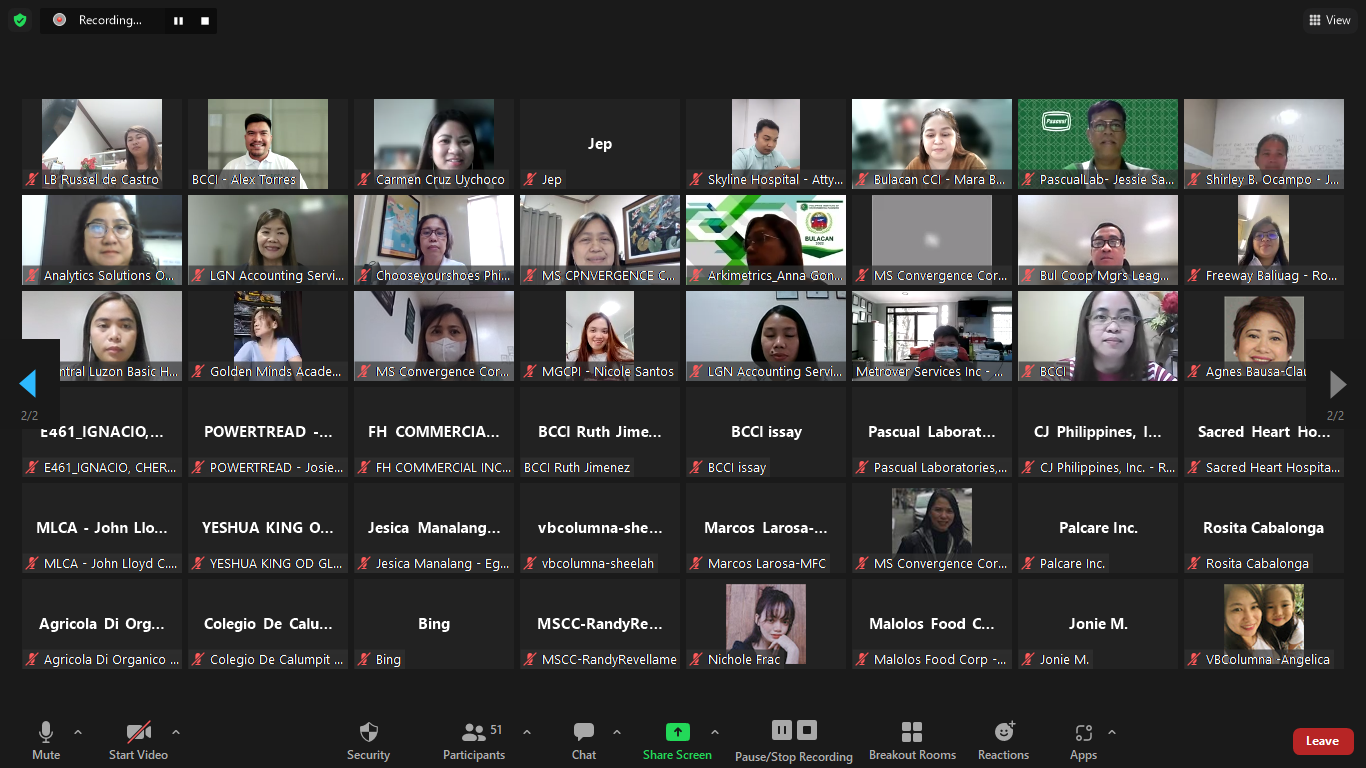Click the green encryption shield icon
The width and height of the screenshot is (1366, 768).
[x=20, y=20]
